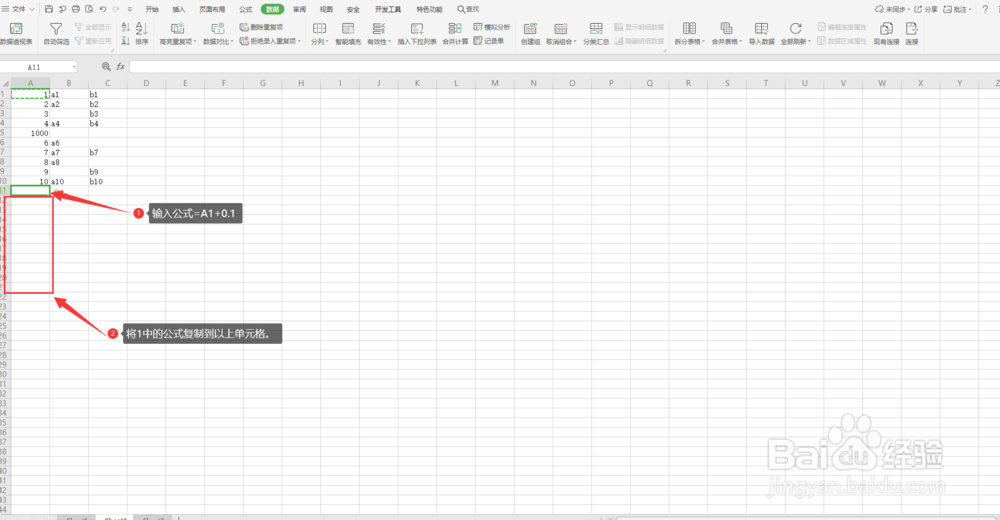Click the 隐藏明细数据 Hide Detail button
Image resolution: width=1000 pixels, height=520 pixels.
click(639, 41)
